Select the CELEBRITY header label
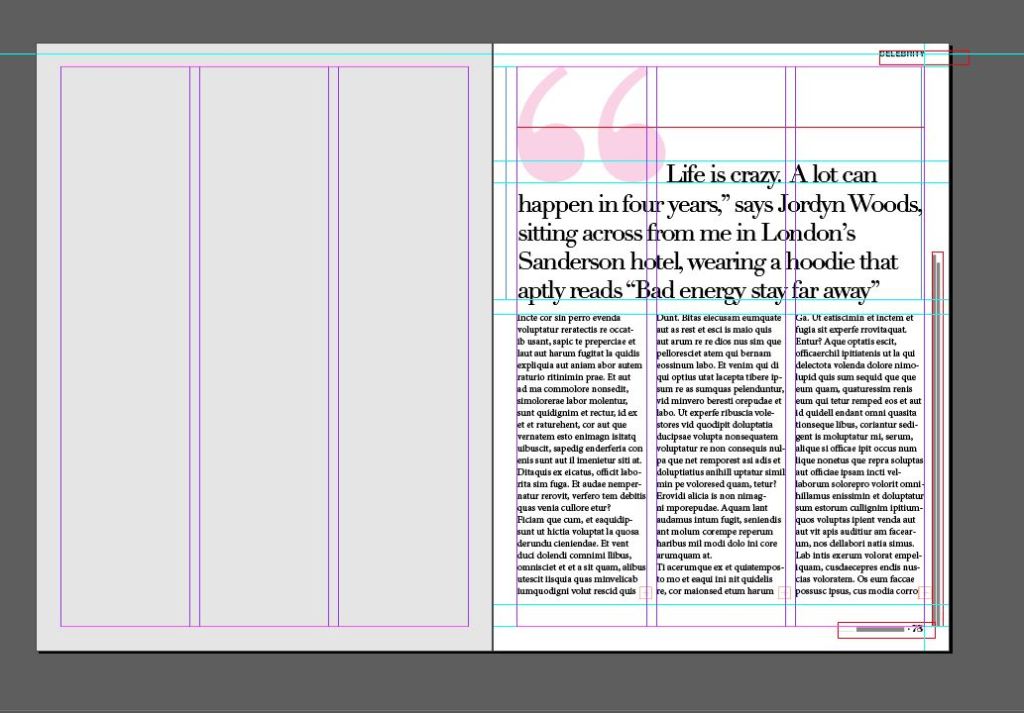Image resolution: width=1024 pixels, height=713 pixels. (901, 54)
